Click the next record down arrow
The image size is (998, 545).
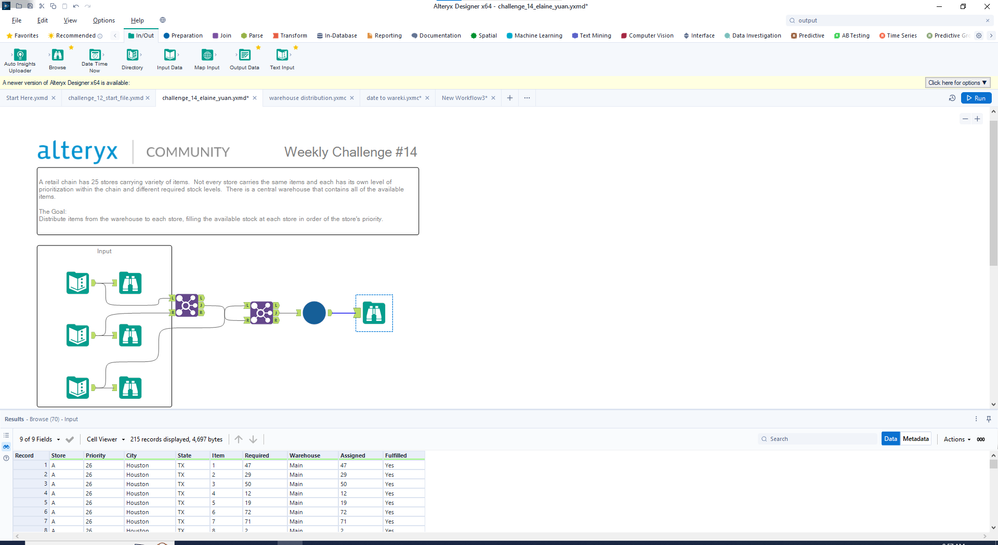pos(253,439)
